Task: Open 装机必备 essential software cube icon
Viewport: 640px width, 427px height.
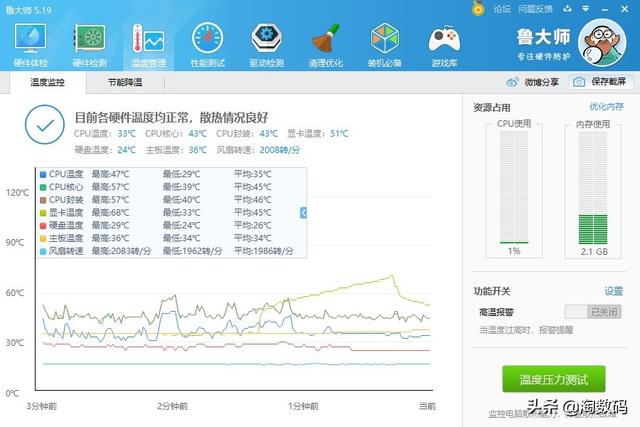Action: click(x=384, y=44)
